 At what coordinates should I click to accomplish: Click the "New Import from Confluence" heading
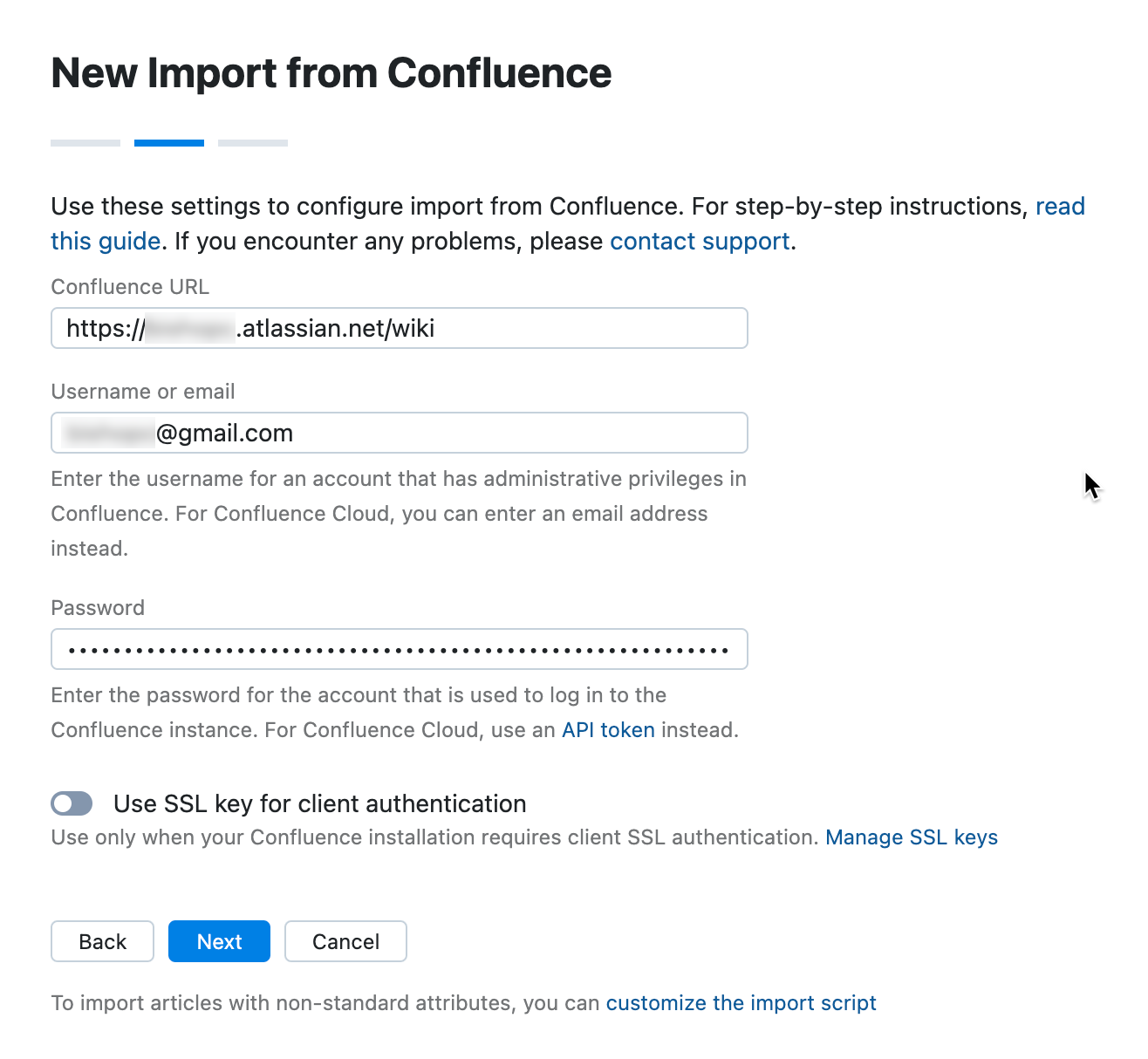(x=331, y=73)
